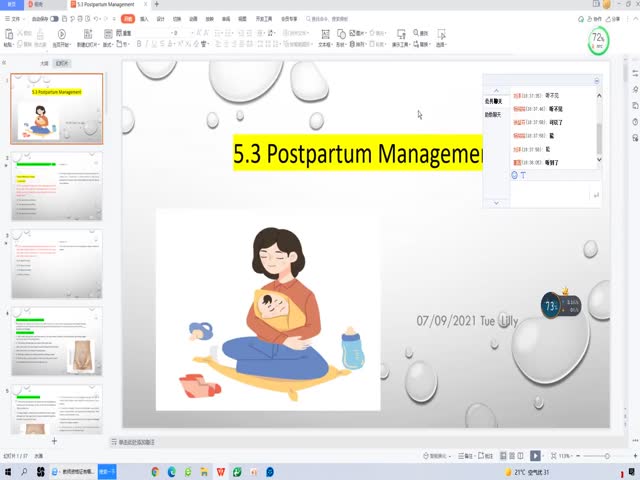Click the Increase font size icon

[x=199, y=33]
